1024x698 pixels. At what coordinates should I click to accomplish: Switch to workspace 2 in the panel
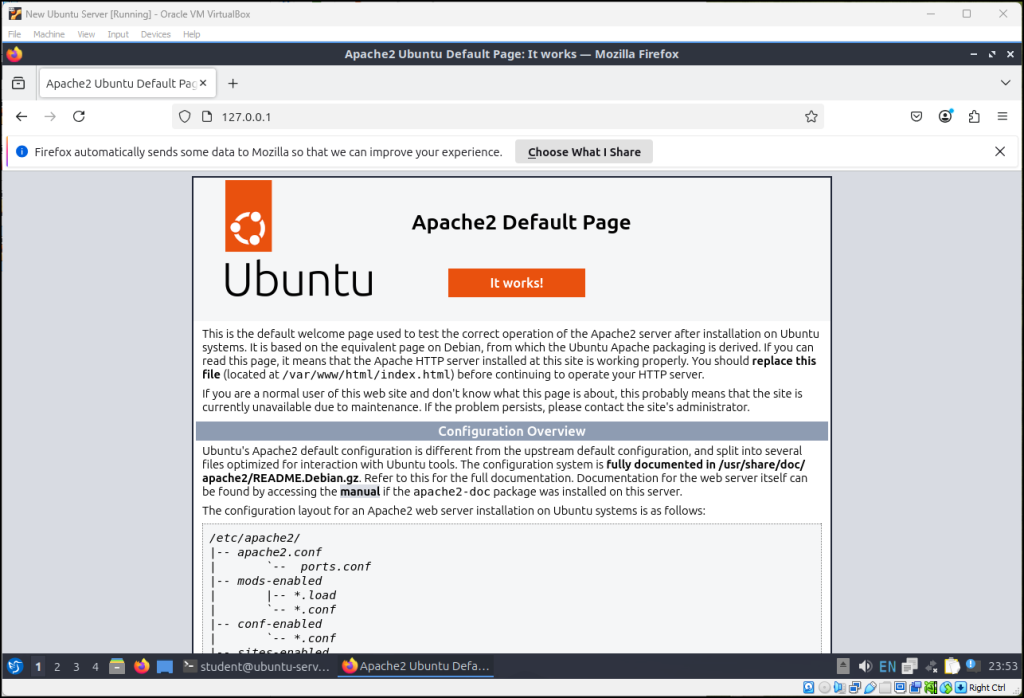57,666
